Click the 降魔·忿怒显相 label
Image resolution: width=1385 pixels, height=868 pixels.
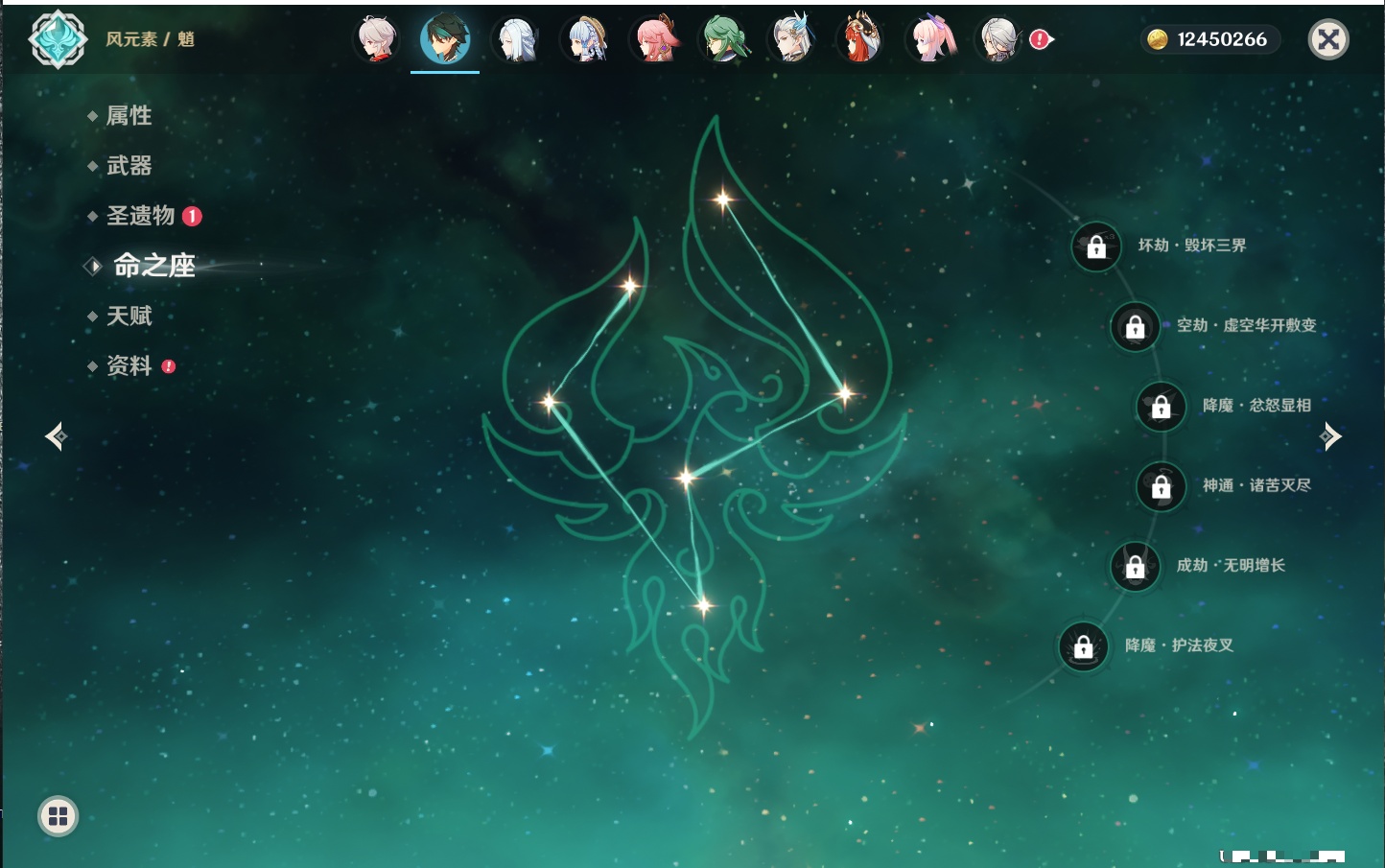1256,406
